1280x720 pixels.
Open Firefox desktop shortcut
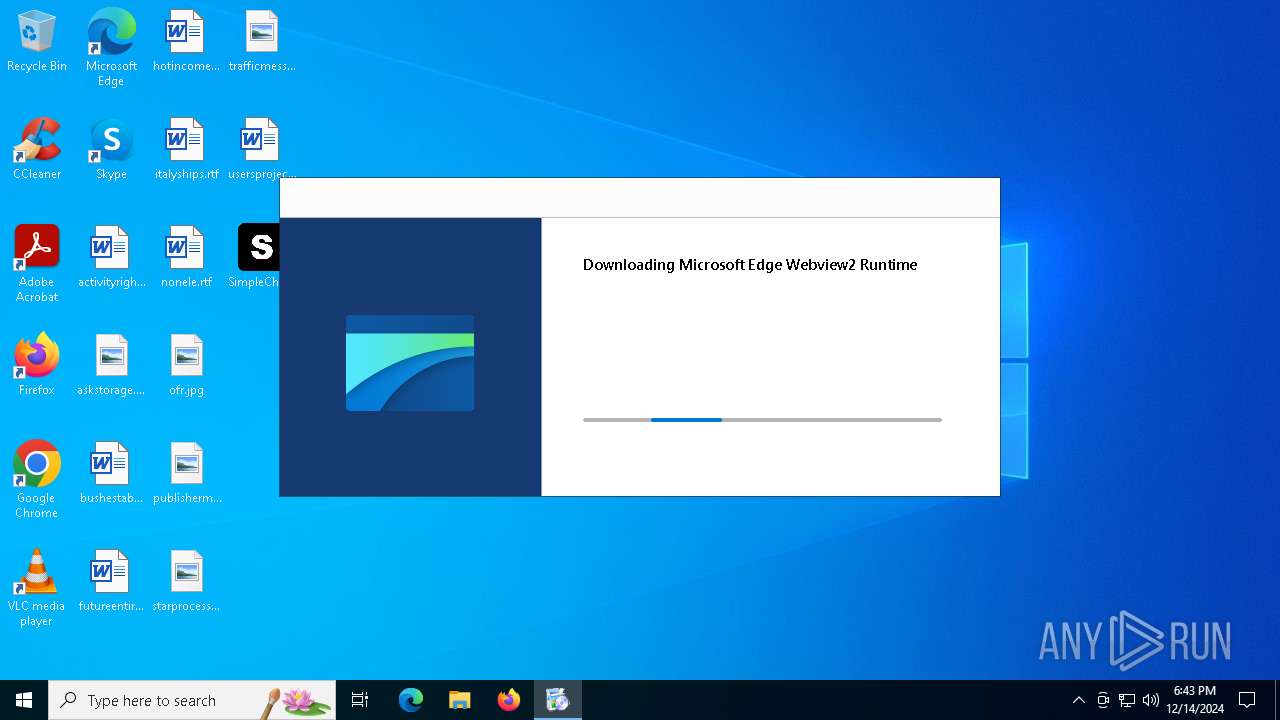tap(37, 366)
